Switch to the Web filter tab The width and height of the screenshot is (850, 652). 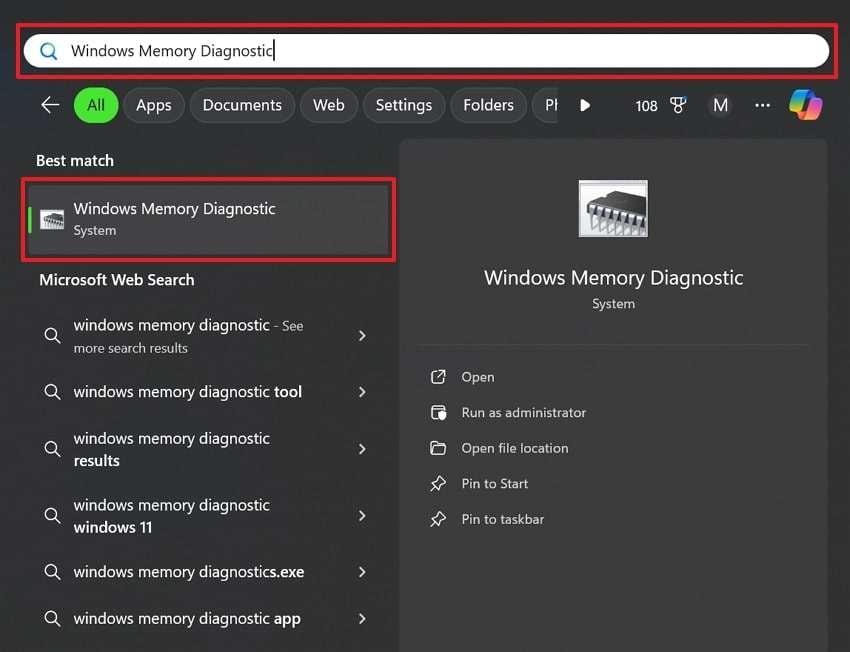(329, 105)
